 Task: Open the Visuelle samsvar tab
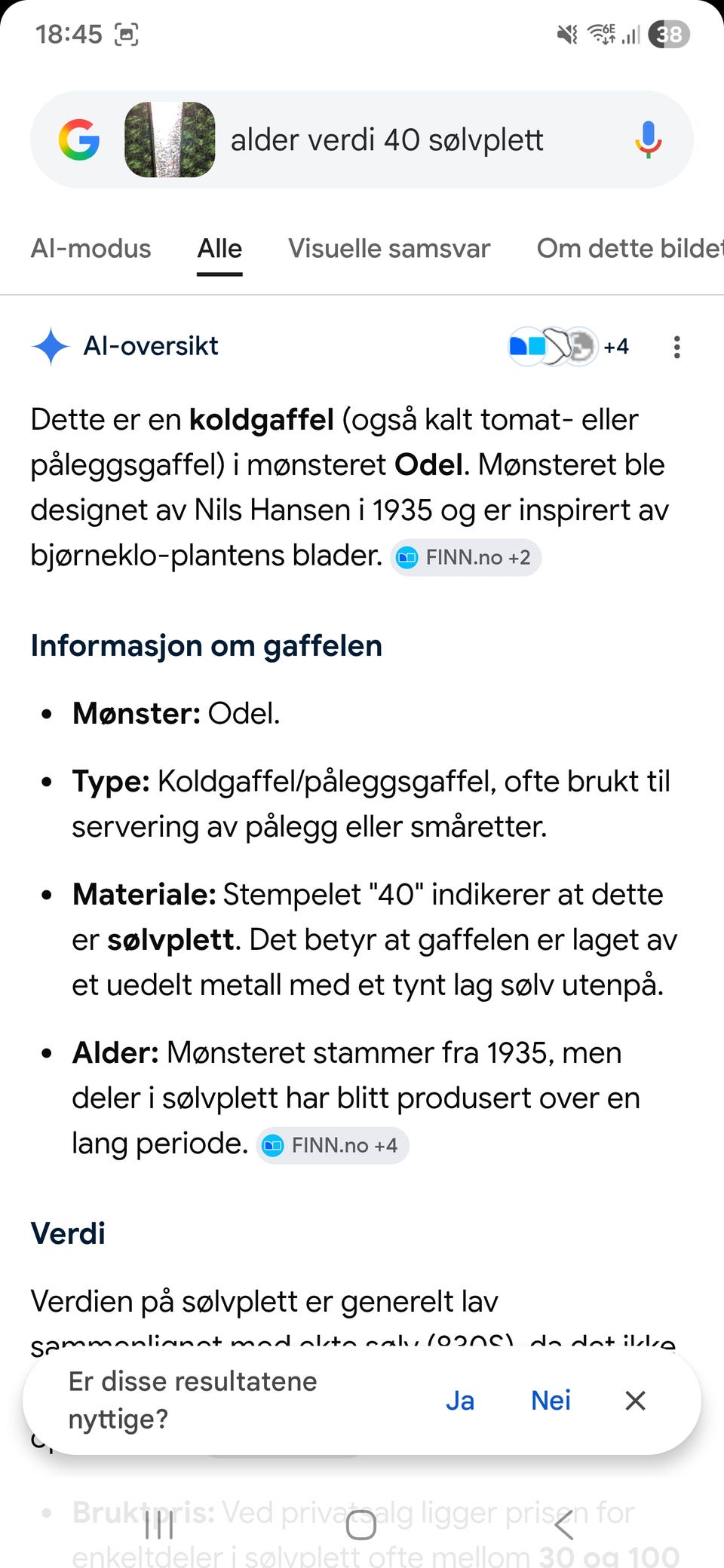click(389, 249)
